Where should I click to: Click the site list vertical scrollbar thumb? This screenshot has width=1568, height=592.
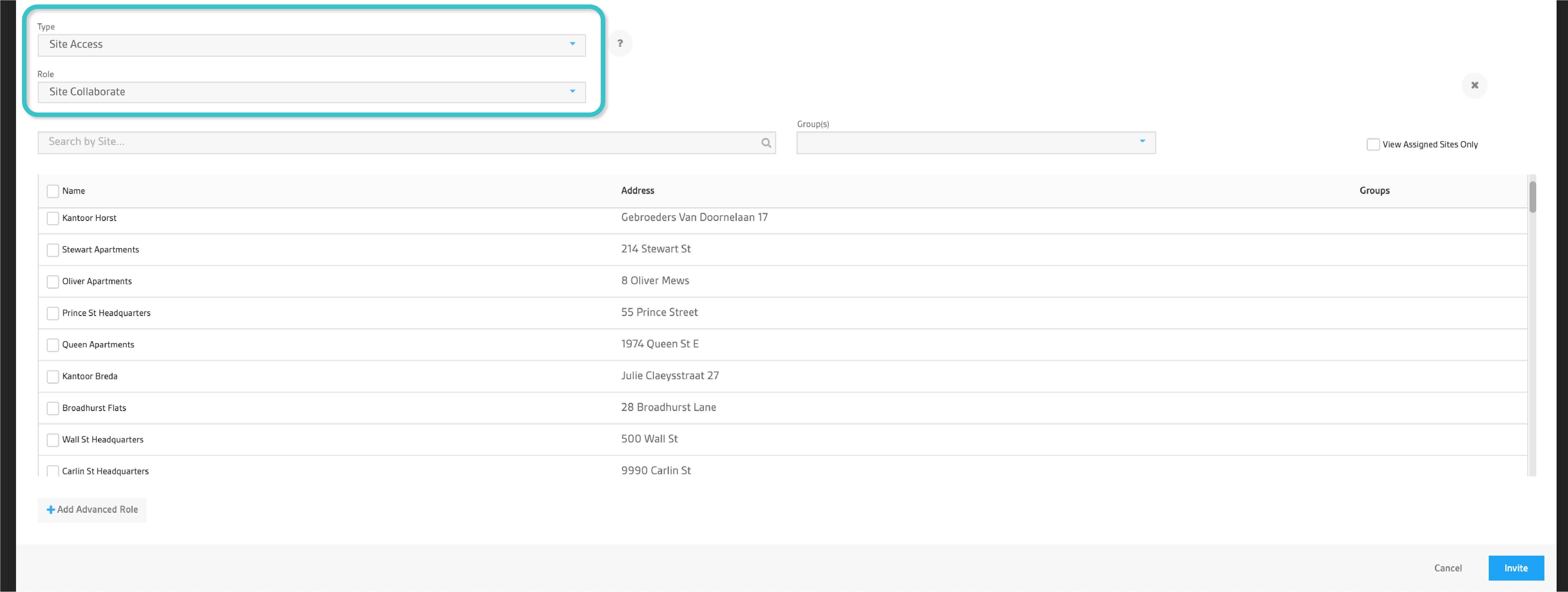click(1532, 197)
